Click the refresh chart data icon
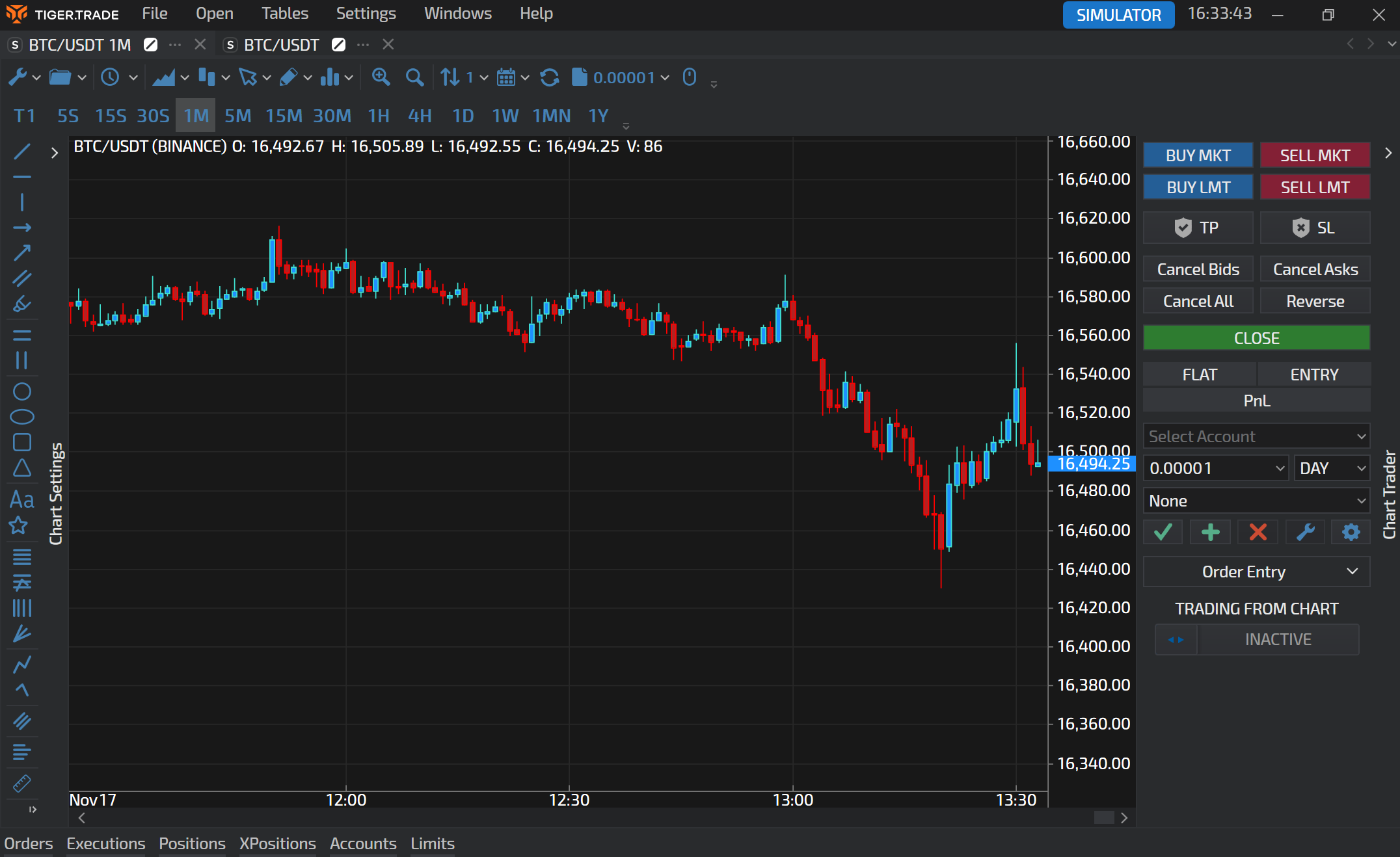Viewport: 1400px width, 857px height. (x=550, y=77)
